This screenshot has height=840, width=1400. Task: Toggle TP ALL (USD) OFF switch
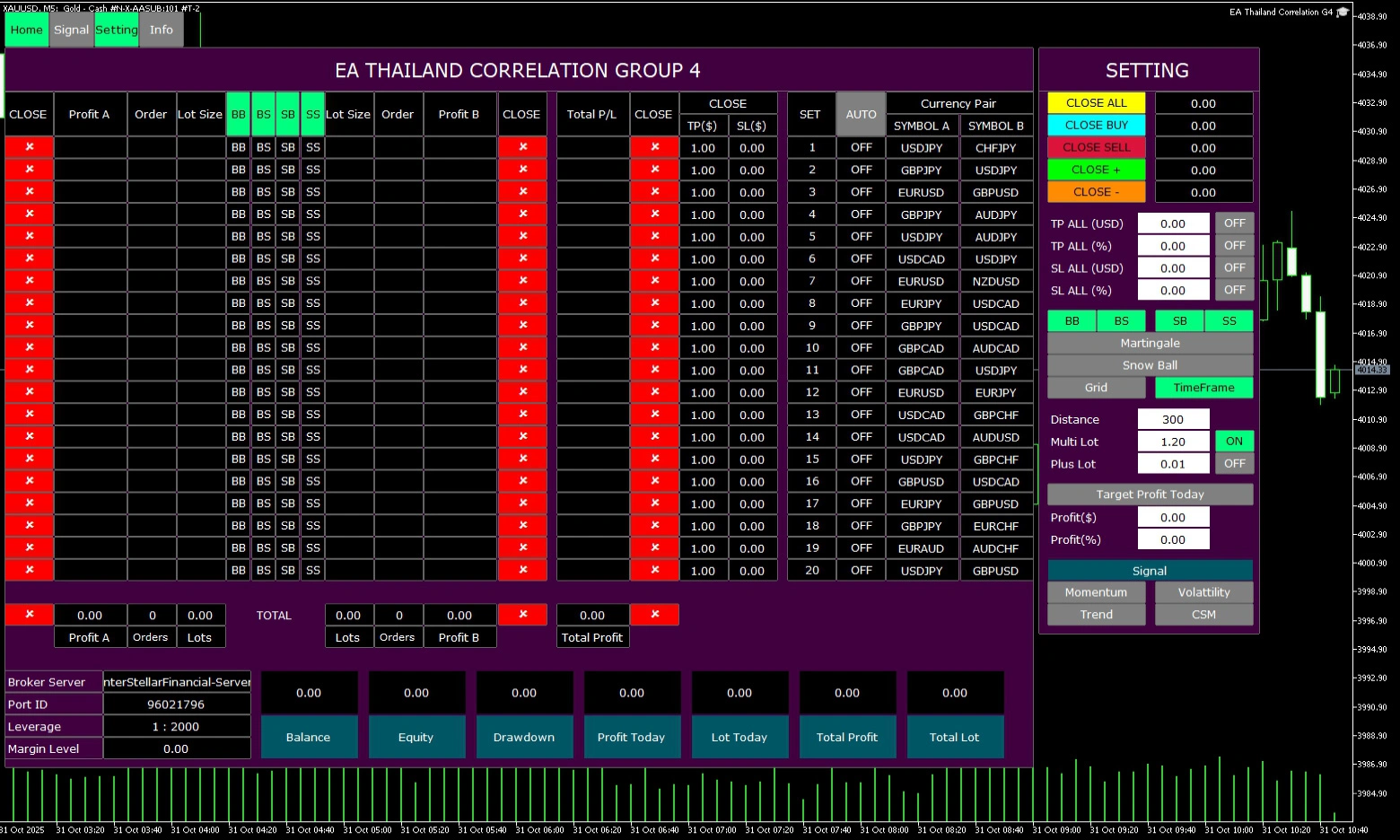[x=1234, y=223]
